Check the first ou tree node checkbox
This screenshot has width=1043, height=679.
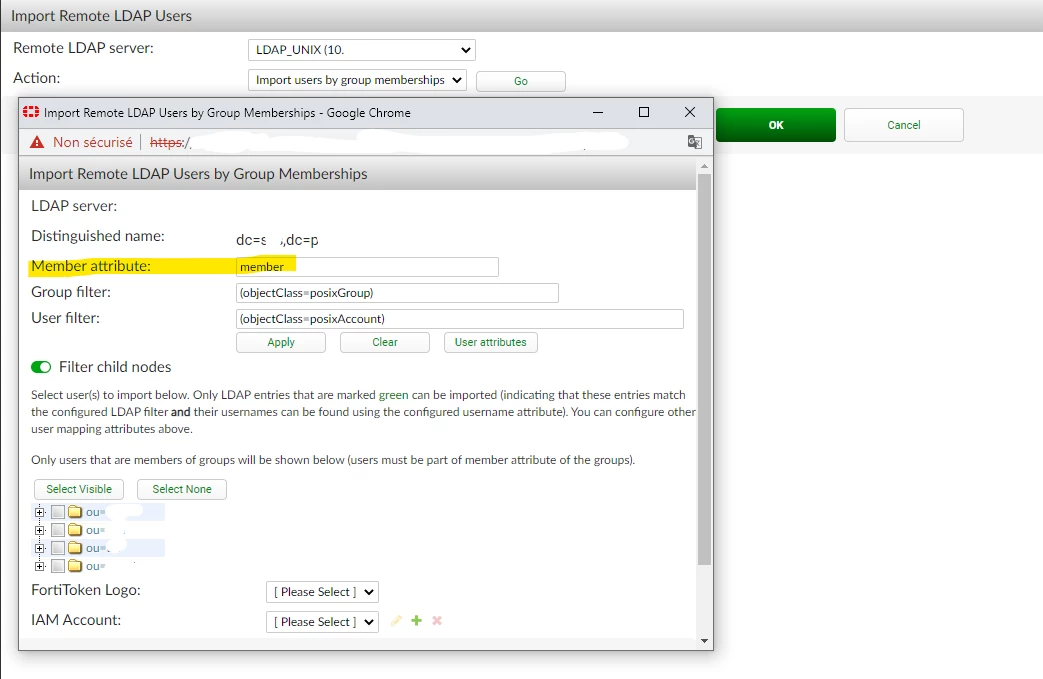(x=58, y=512)
